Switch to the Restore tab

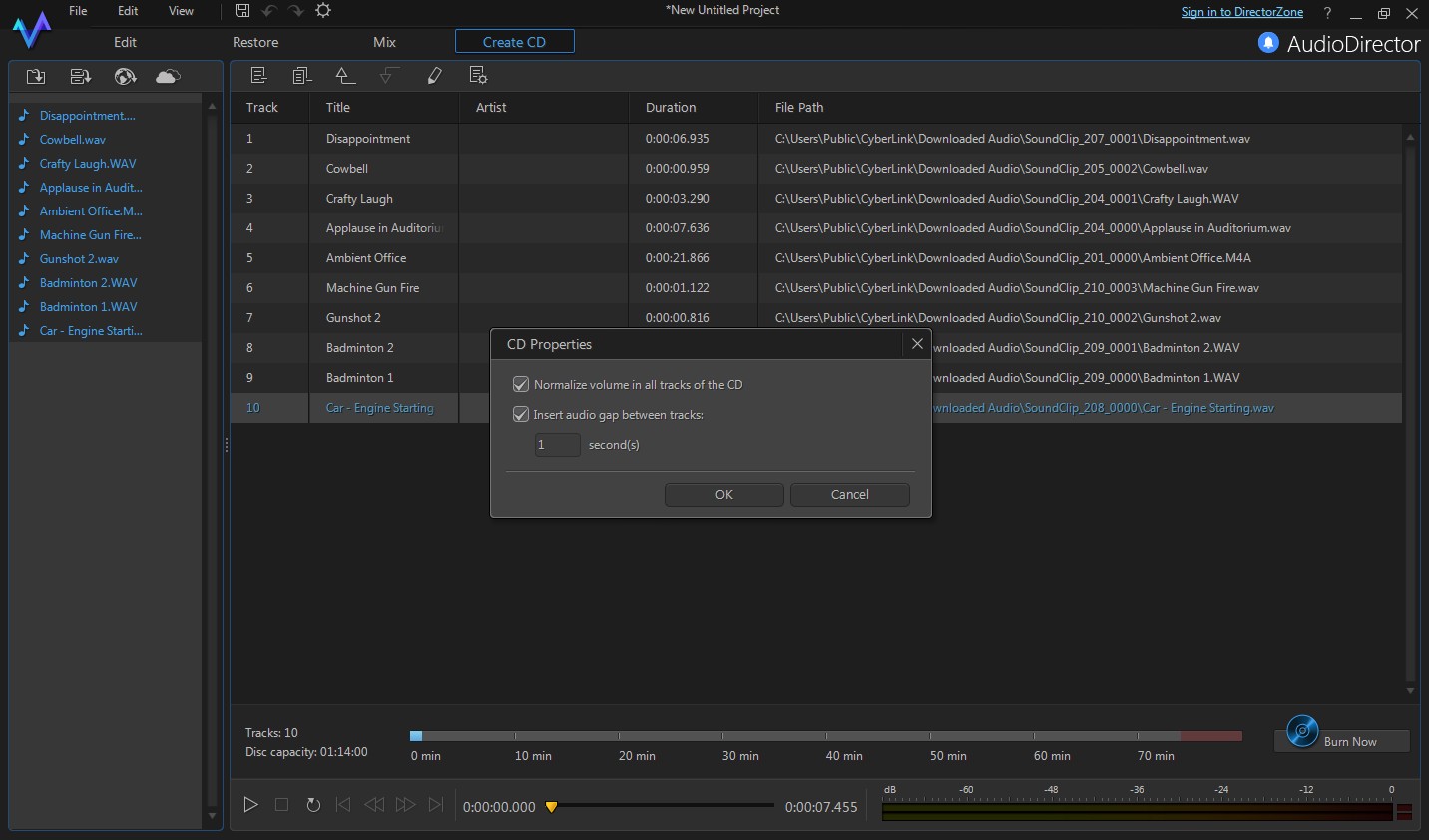(x=255, y=42)
